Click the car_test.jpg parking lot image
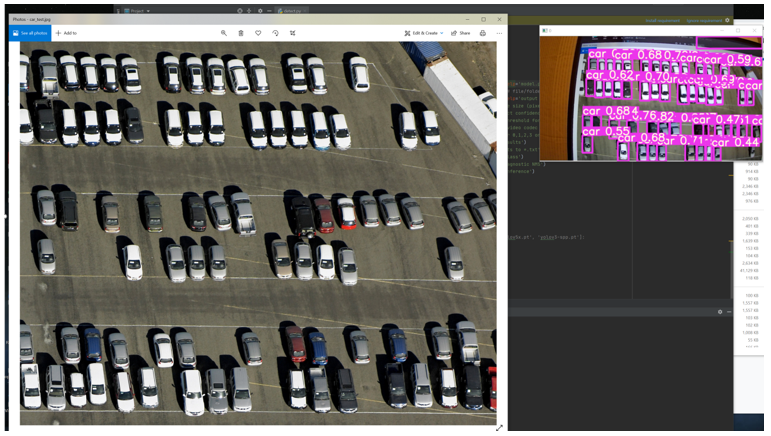The image size is (771, 436). coord(258,233)
